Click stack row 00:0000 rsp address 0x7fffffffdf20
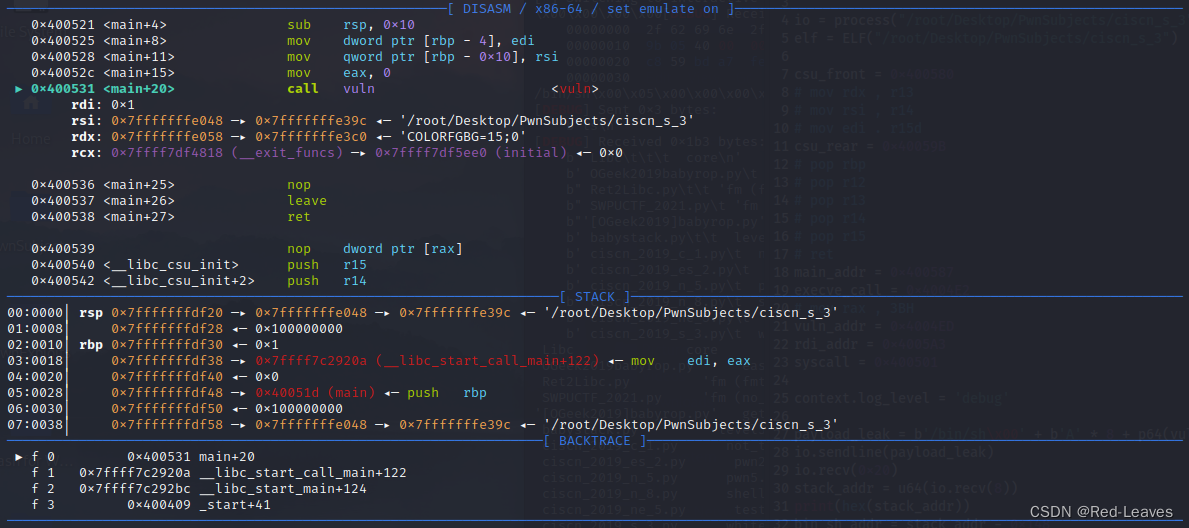 [x=174, y=312]
